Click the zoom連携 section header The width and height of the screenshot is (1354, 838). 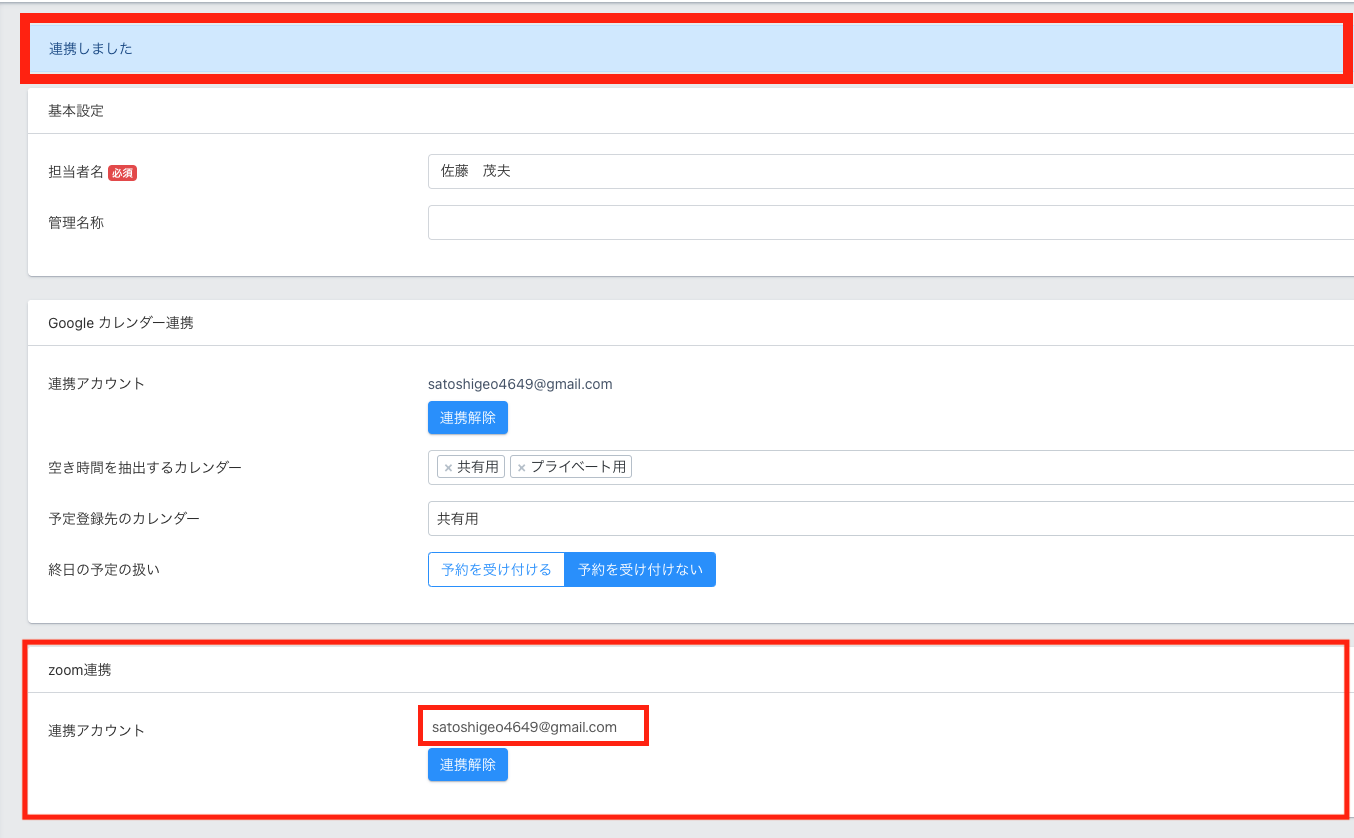pos(80,670)
